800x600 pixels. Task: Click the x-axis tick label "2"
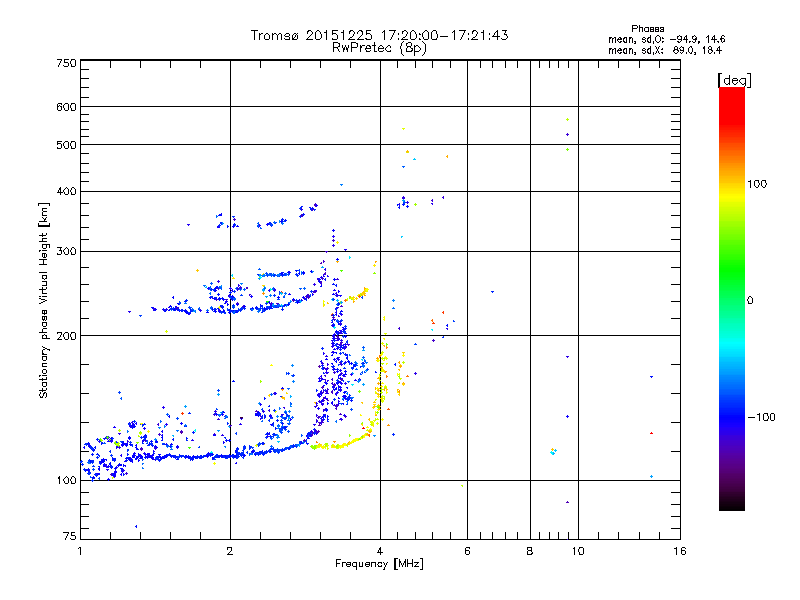(230, 551)
